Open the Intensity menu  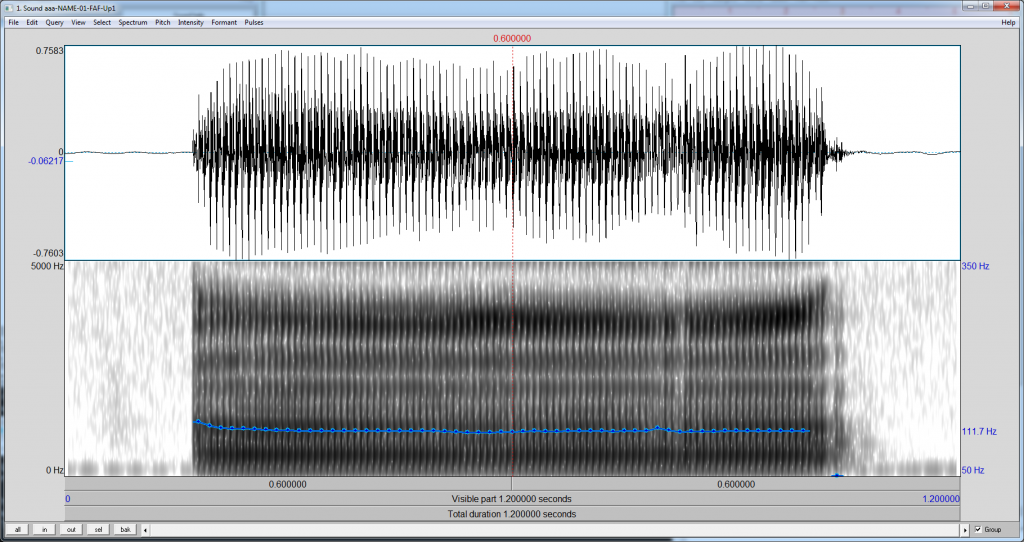(191, 22)
